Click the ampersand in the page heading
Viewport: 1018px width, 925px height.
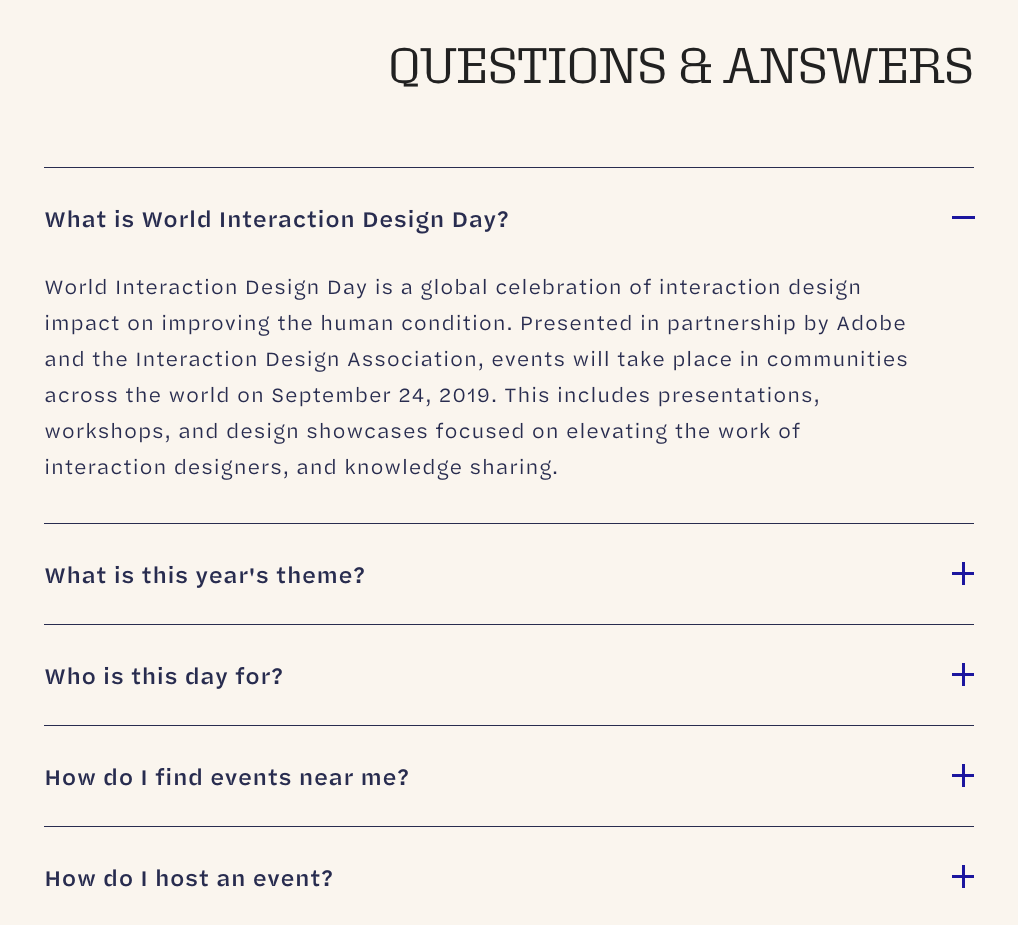[x=694, y=66]
